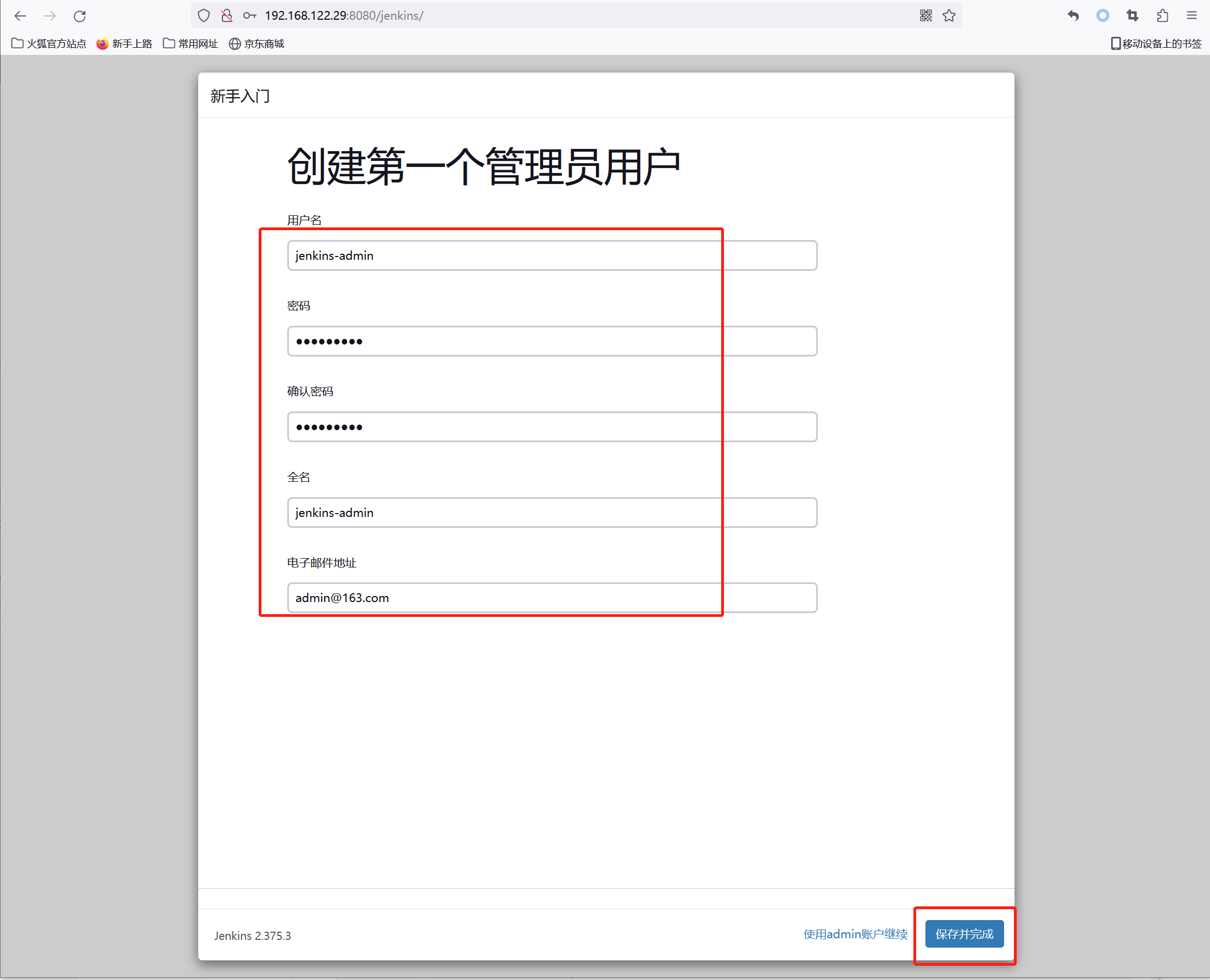Click 使用admin账户继续 link
1210x980 pixels.
tap(855, 934)
